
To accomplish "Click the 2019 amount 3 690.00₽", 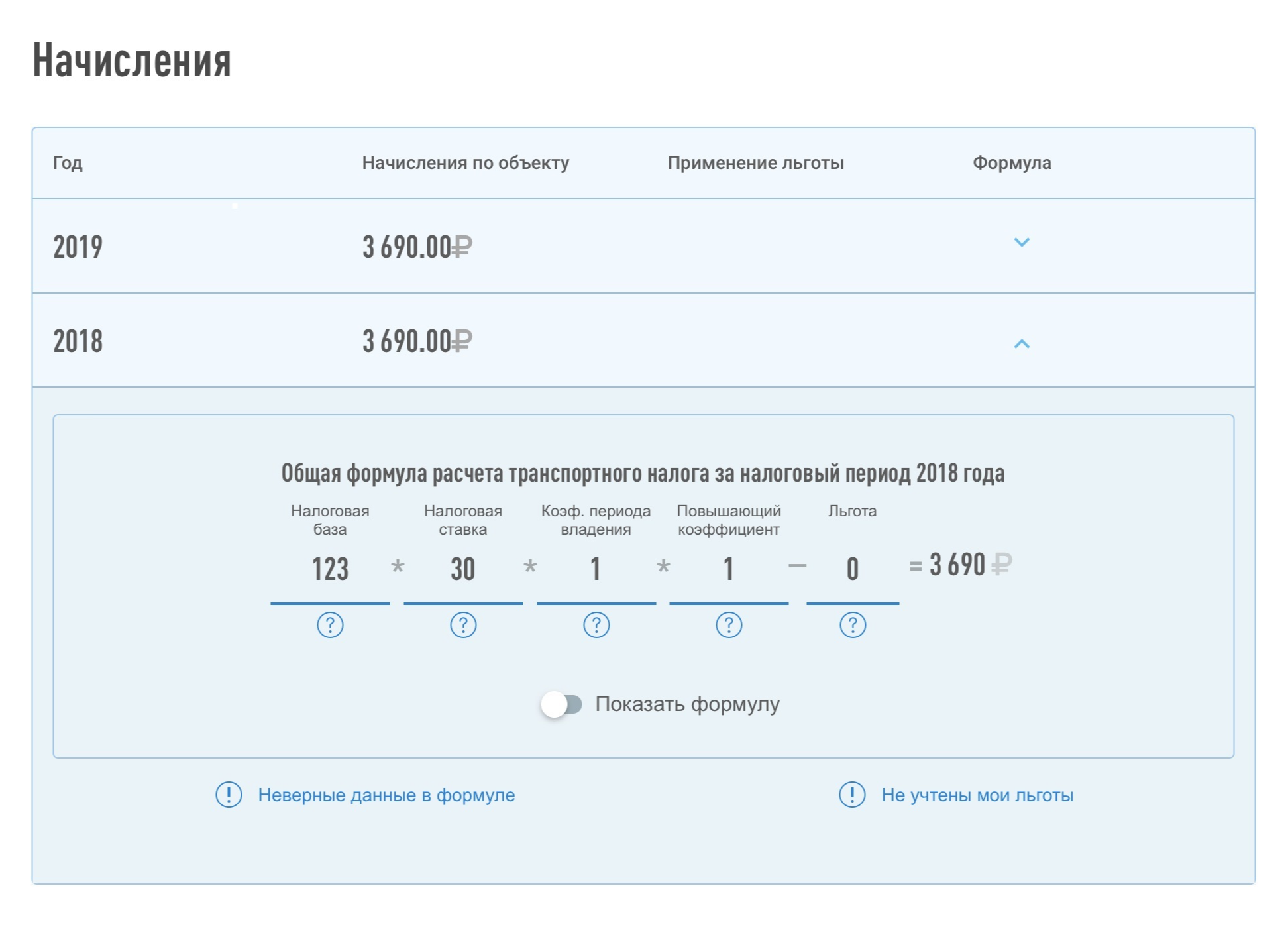I will click(417, 247).
